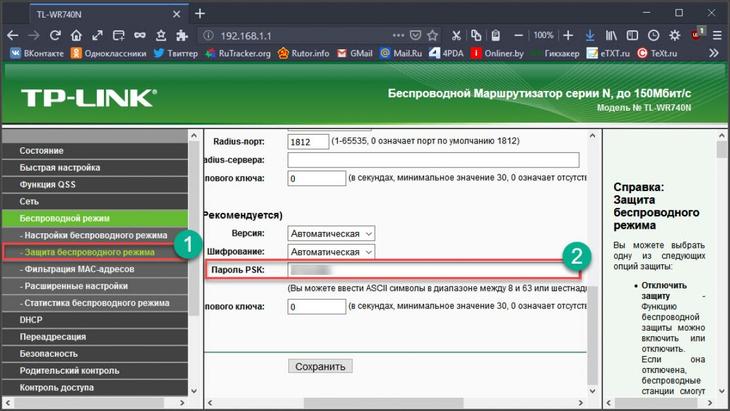This screenshot has height=411, width=730.
Task: Zoom in with the plus button
Action: click(568, 35)
